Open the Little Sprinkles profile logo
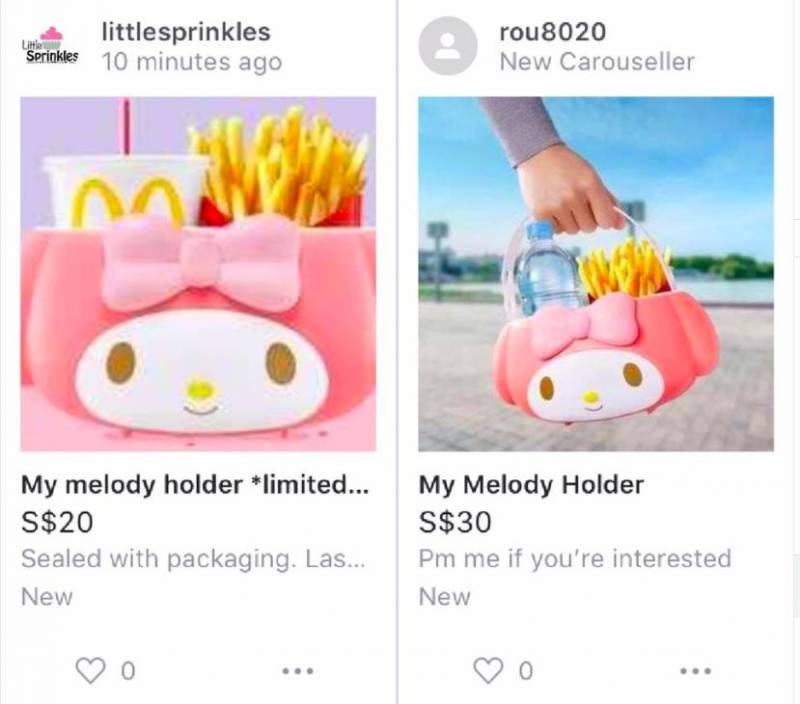Viewport: 800px width, 704px height. click(x=50, y=46)
